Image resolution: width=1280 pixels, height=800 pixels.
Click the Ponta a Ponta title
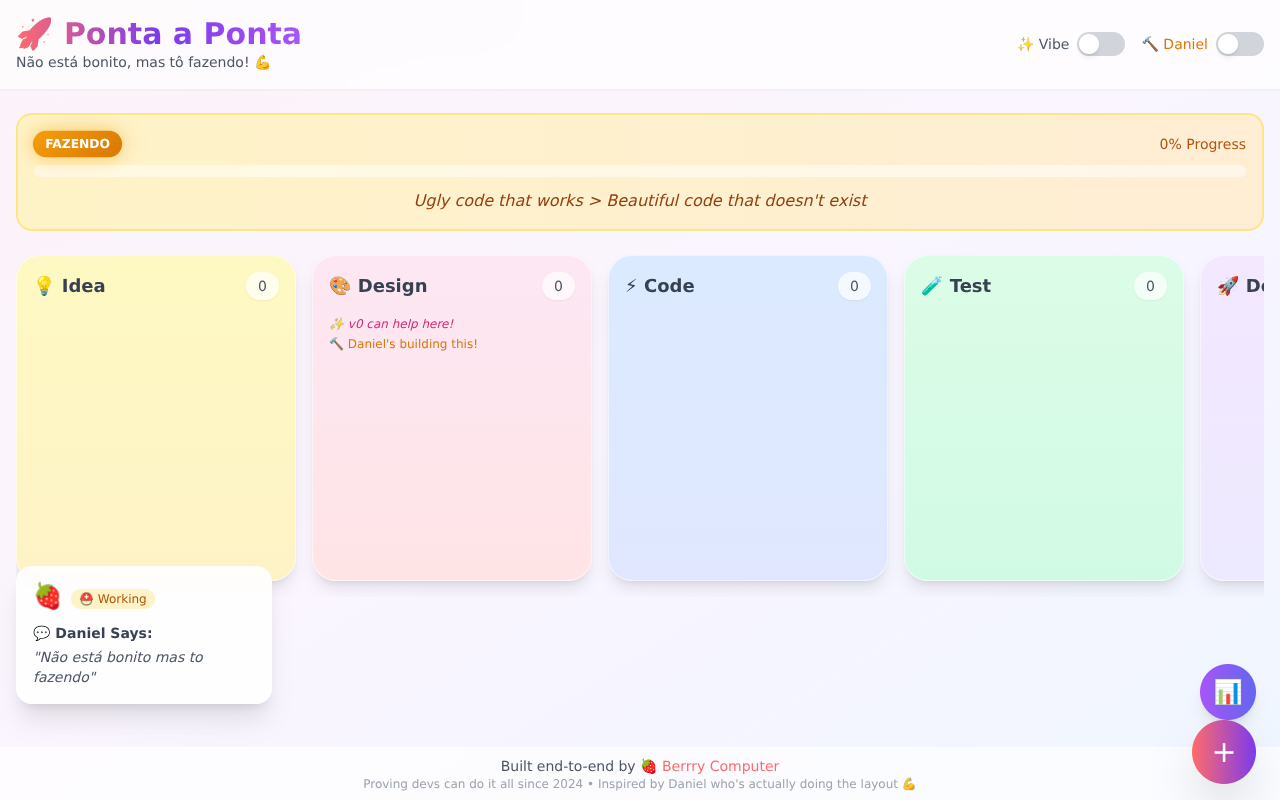click(182, 34)
